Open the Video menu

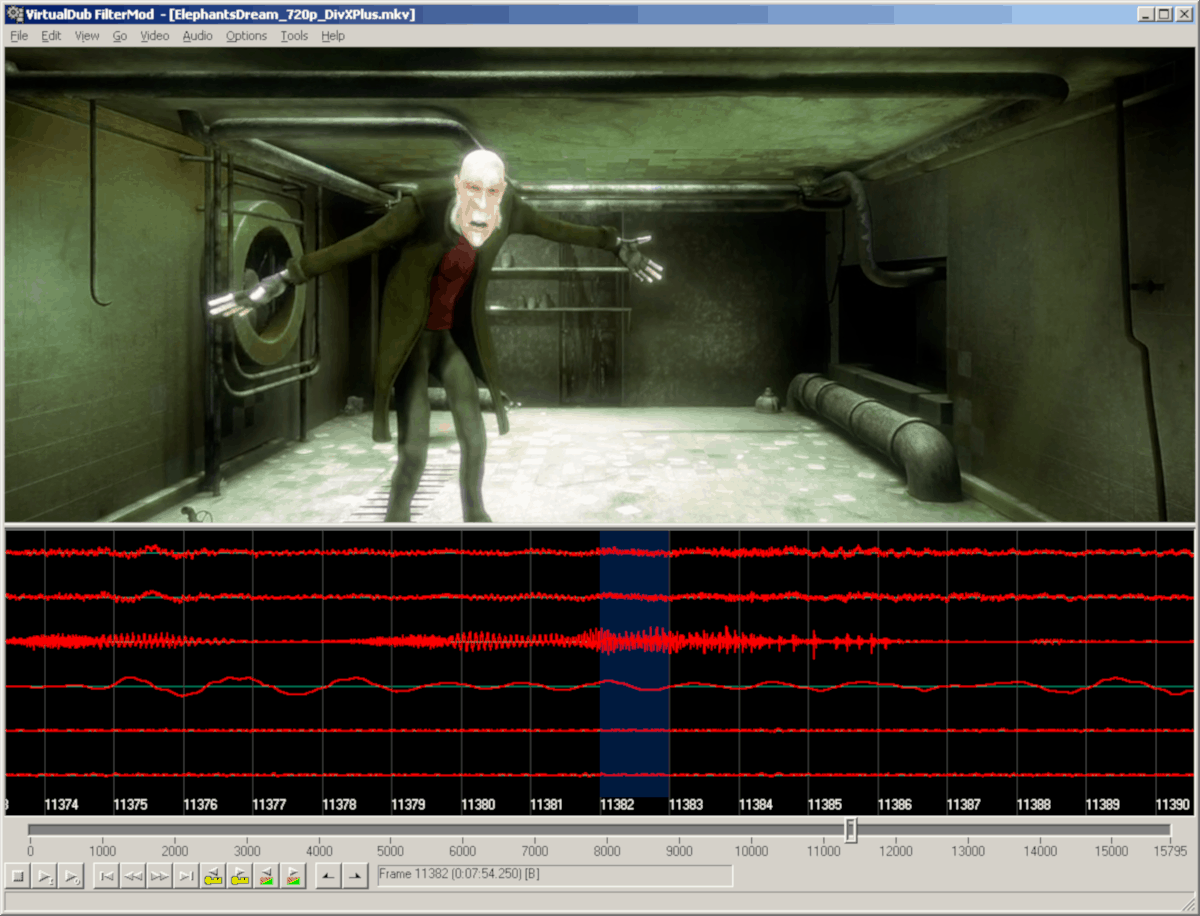click(155, 35)
